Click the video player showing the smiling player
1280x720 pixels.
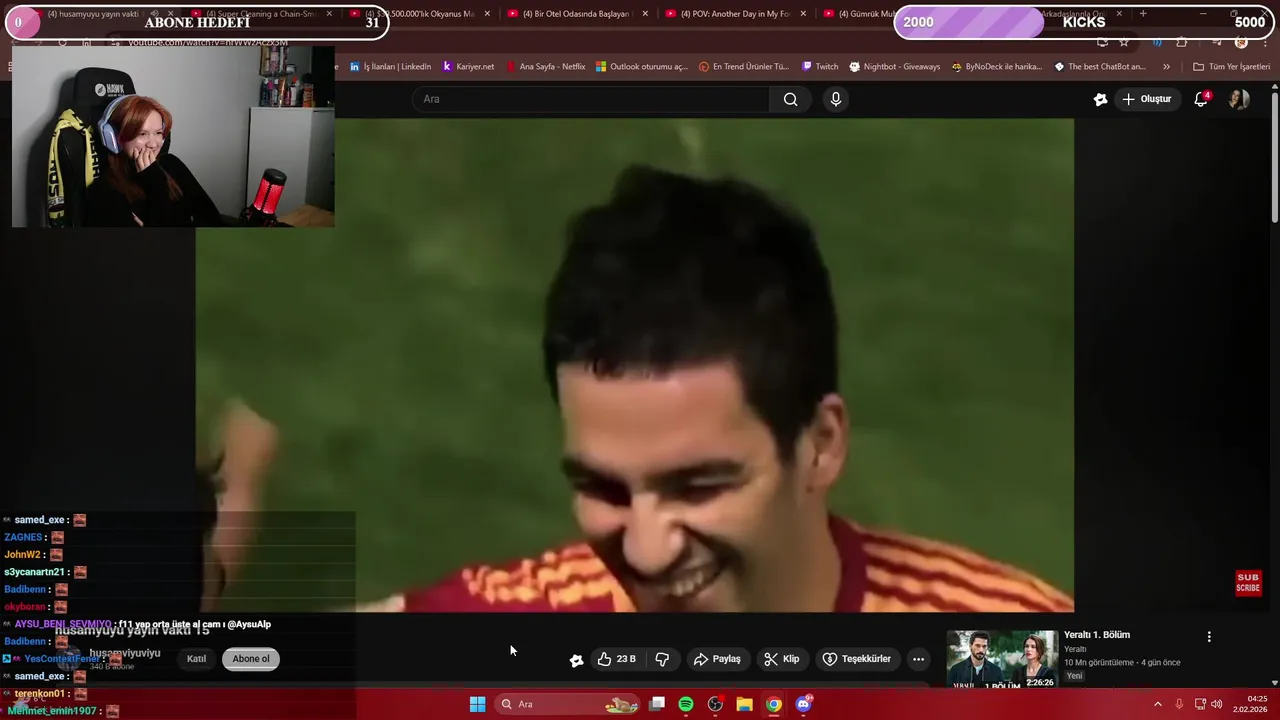635,365
